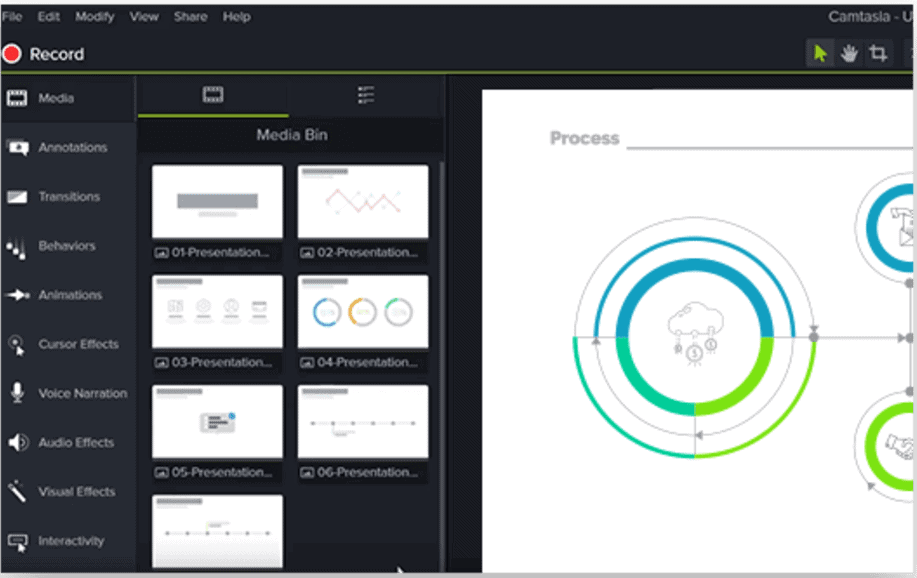This screenshot has width=917, height=578.
Task: Activate the Pan hand tool
Action: coord(849,54)
